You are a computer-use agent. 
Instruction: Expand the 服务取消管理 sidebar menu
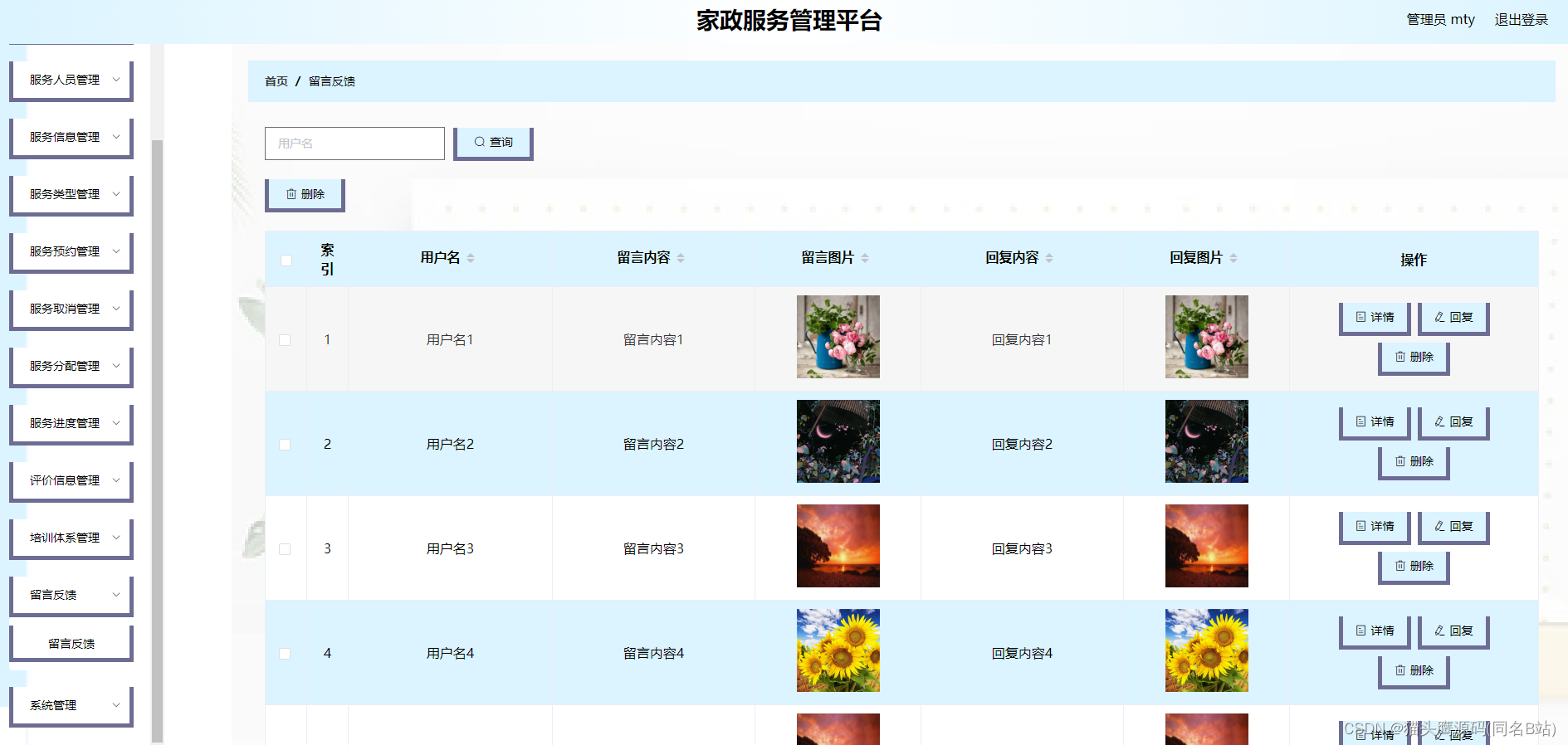point(71,309)
